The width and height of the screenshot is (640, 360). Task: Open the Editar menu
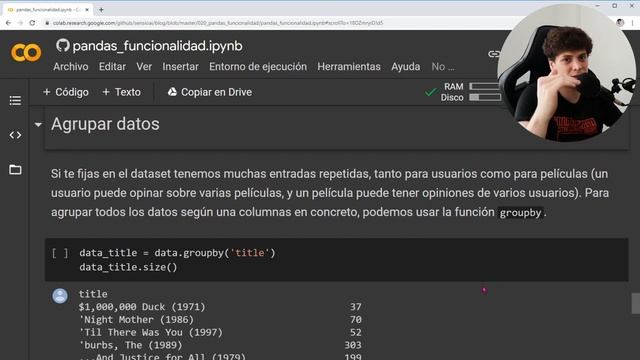coord(112,67)
